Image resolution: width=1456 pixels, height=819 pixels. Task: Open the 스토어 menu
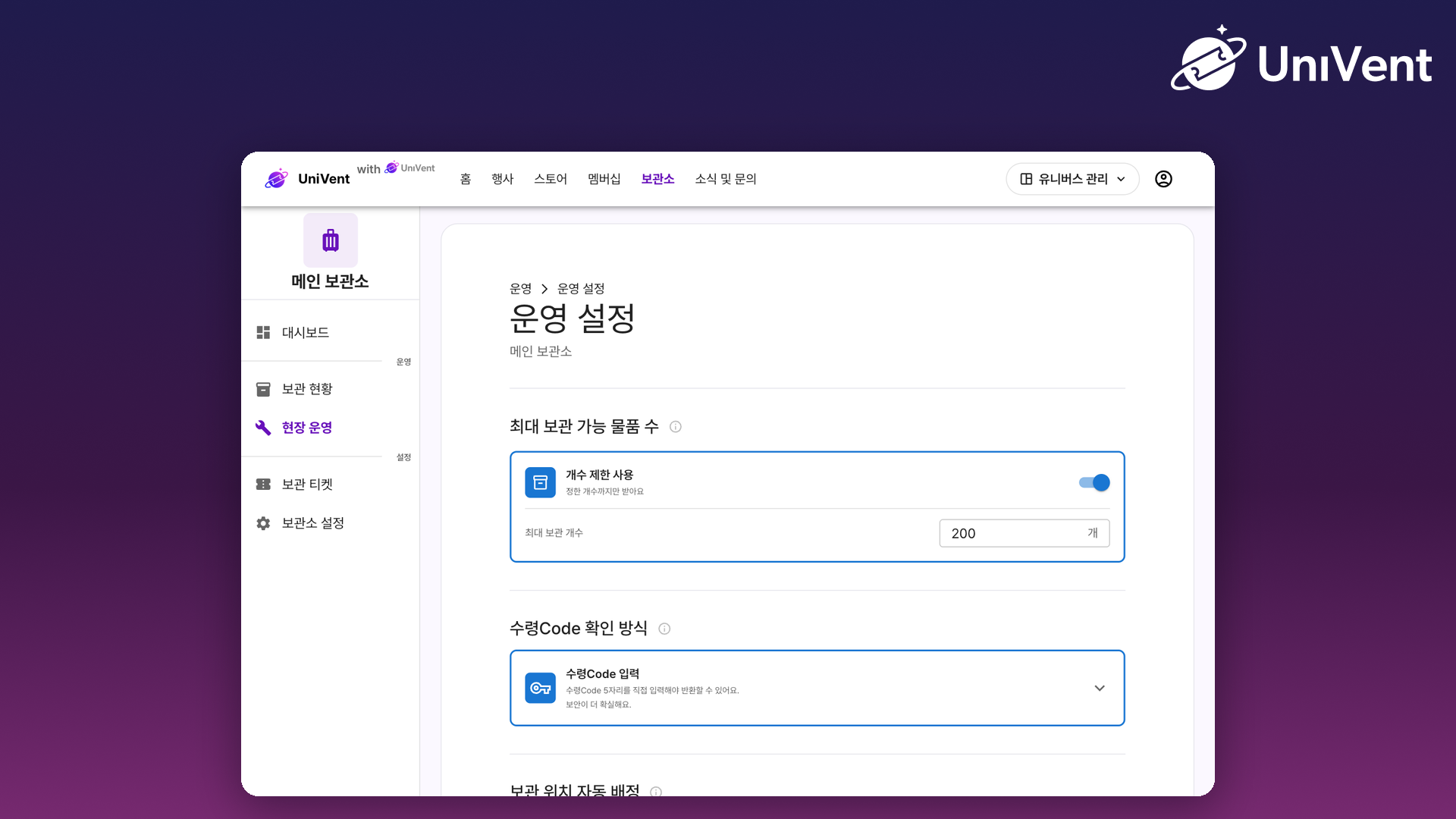pos(551,179)
